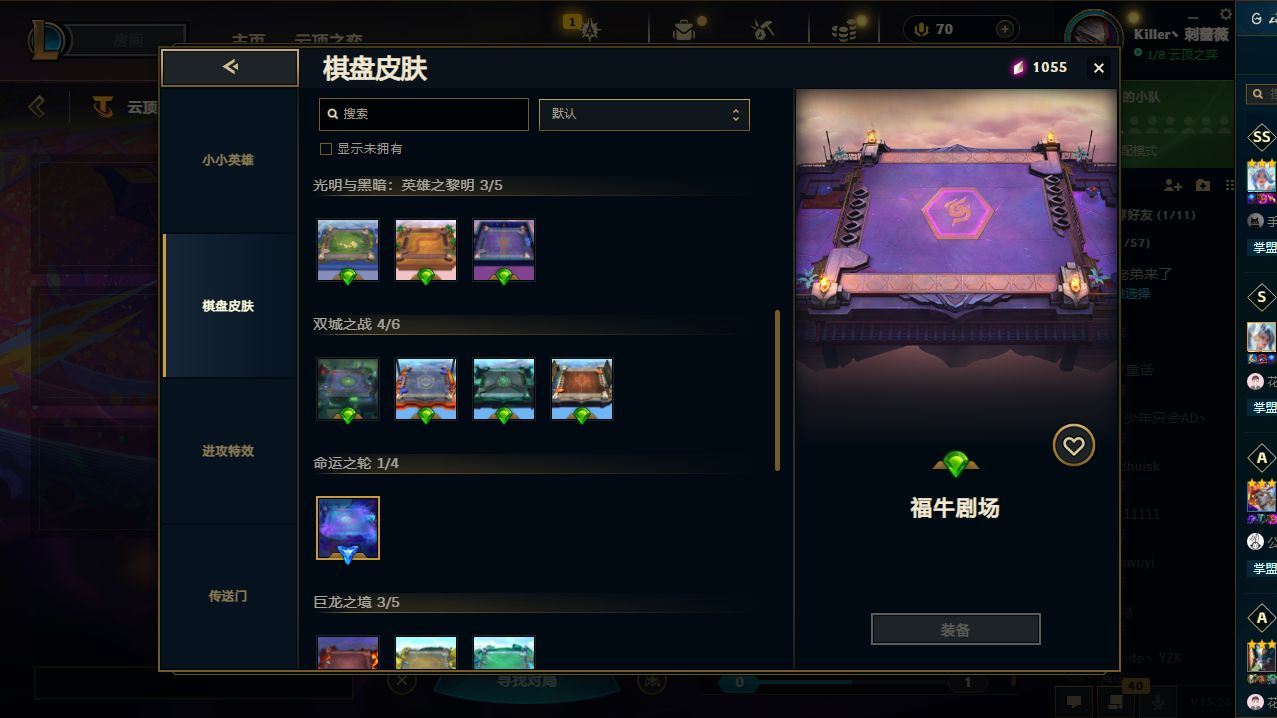The image size is (1277, 718).
Task: Click the loot bag icon in top bar
Action: (684, 30)
